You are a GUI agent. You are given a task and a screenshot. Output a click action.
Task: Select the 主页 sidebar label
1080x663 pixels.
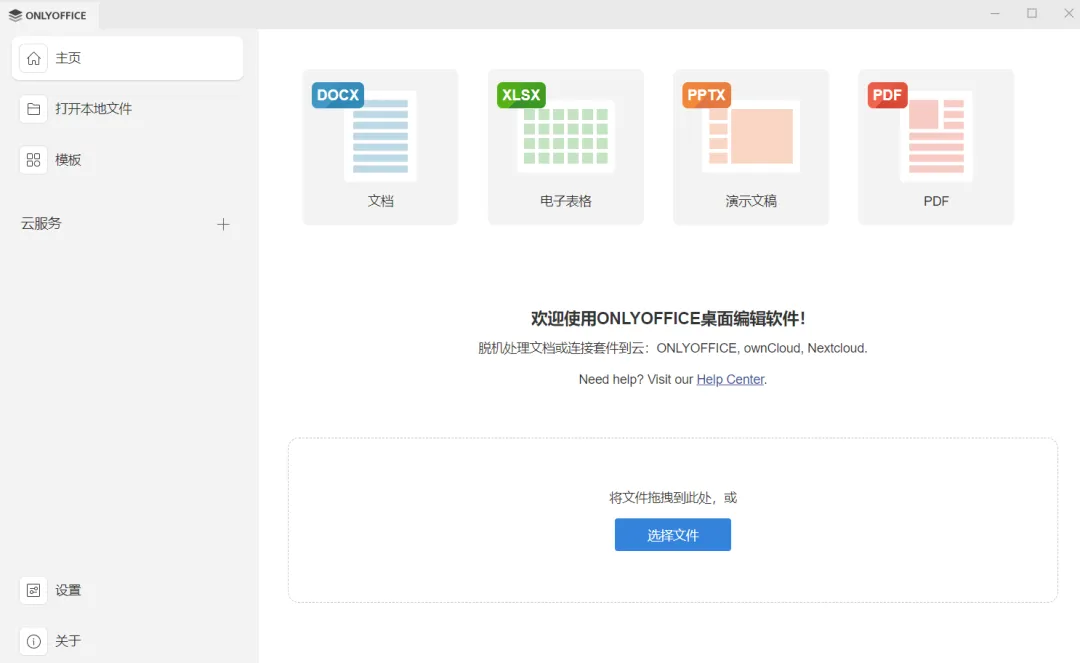(68, 58)
